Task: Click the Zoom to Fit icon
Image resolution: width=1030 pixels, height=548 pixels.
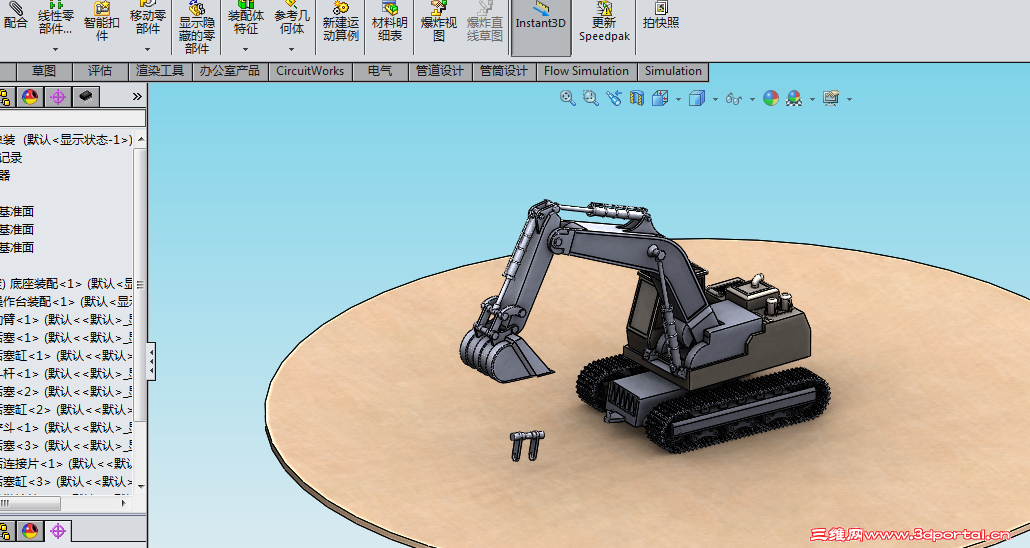Action: click(x=568, y=98)
